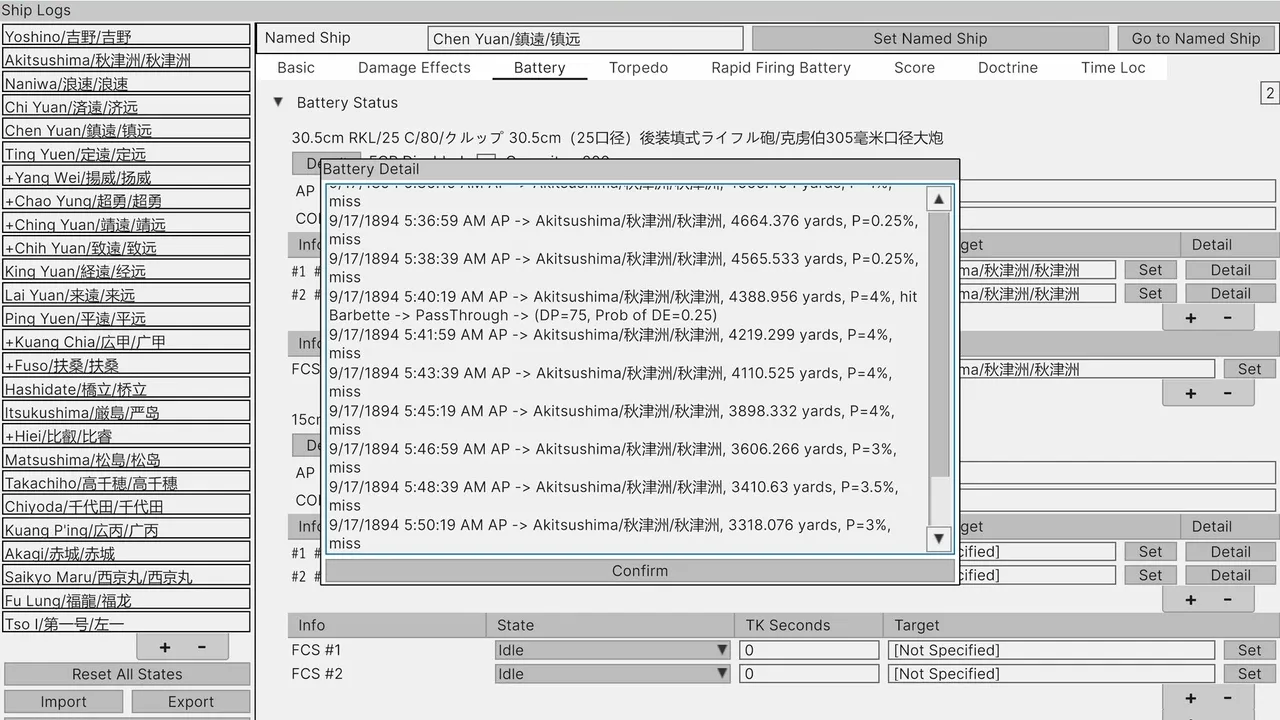Select +Chao Yung/超勇 ship
This screenshot has height=720, width=1280.
pyautogui.click(x=126, y=201)
